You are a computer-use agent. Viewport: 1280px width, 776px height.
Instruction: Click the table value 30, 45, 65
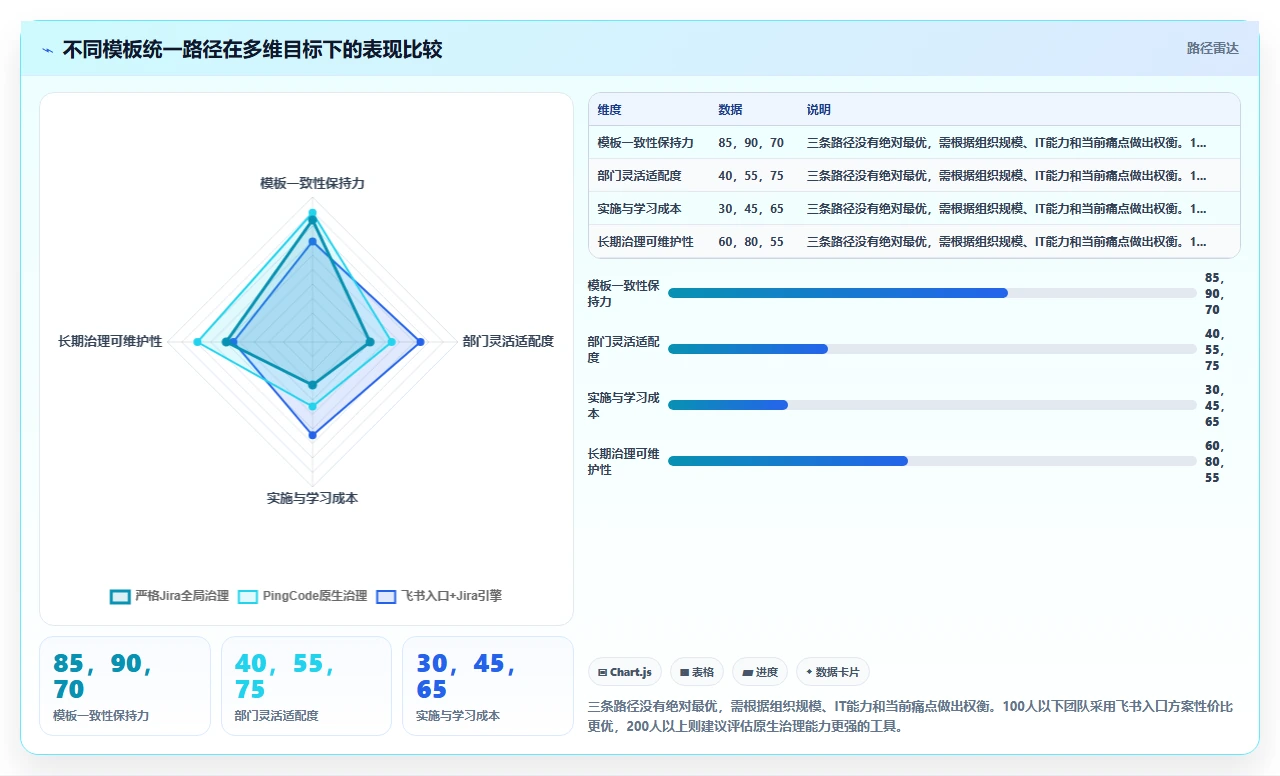point(751,209)
